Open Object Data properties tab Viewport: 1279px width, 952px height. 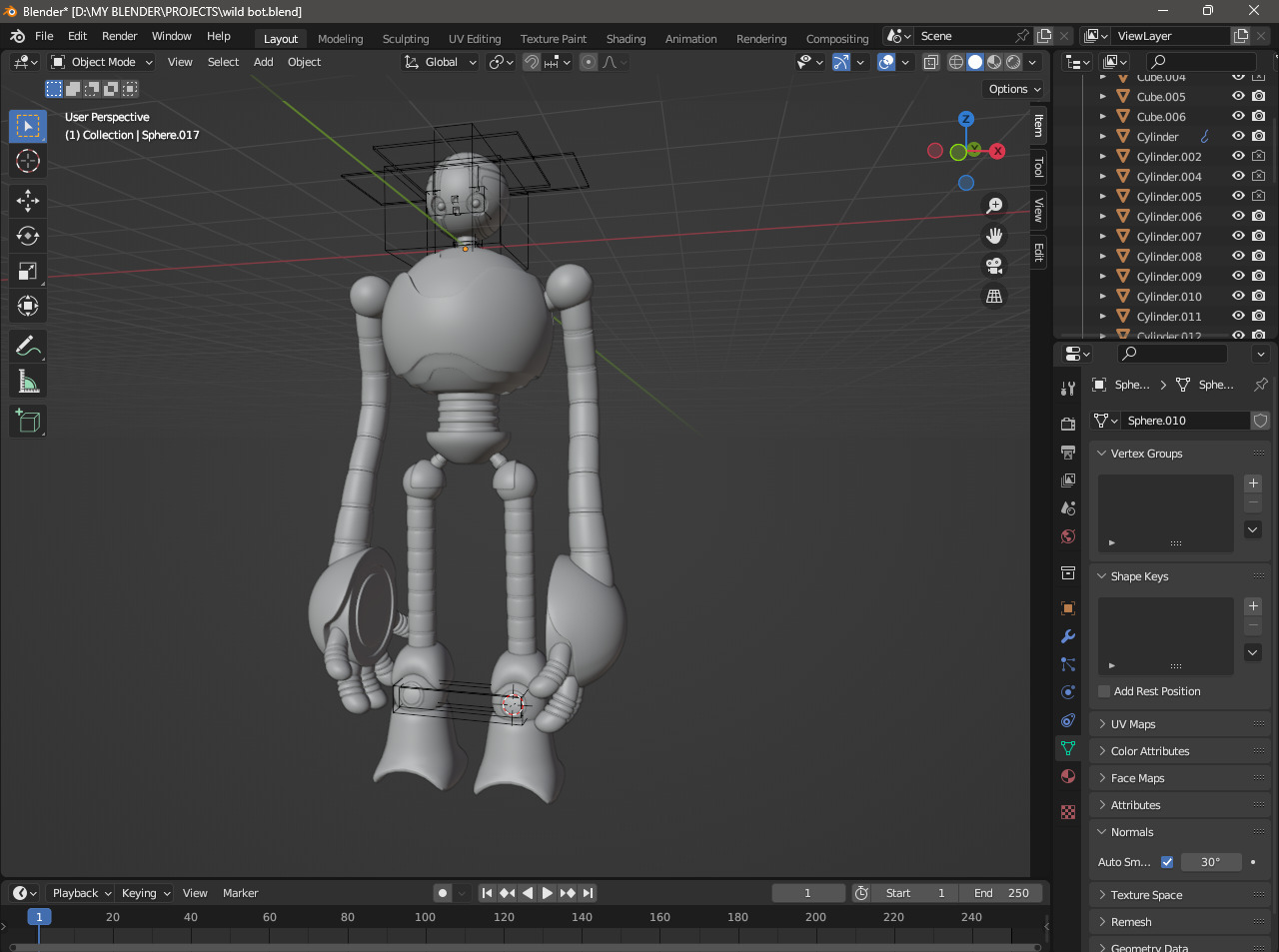tap(1068, 747)
